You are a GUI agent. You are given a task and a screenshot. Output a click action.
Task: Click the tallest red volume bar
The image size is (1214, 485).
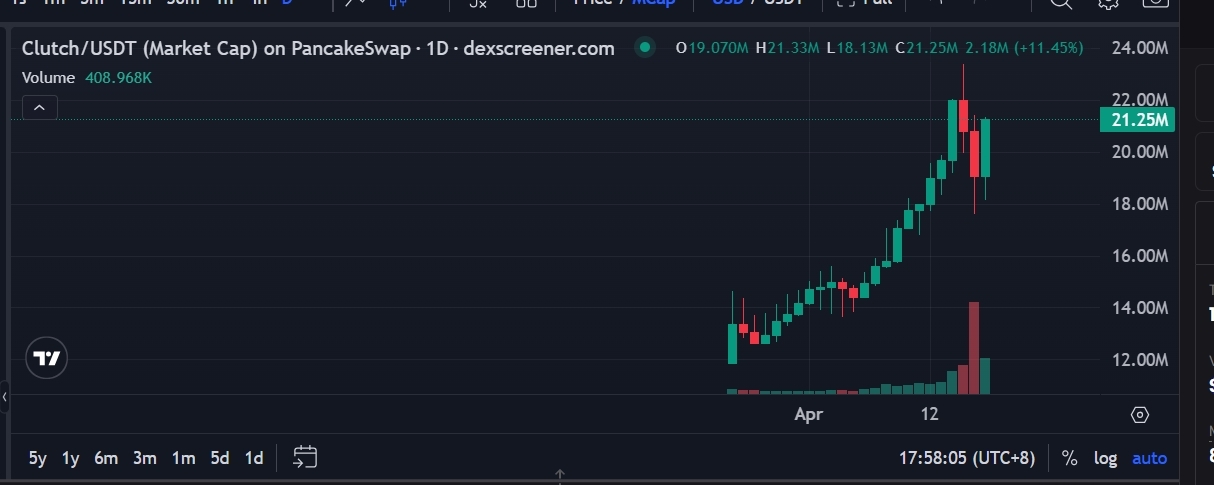point(974,348)
